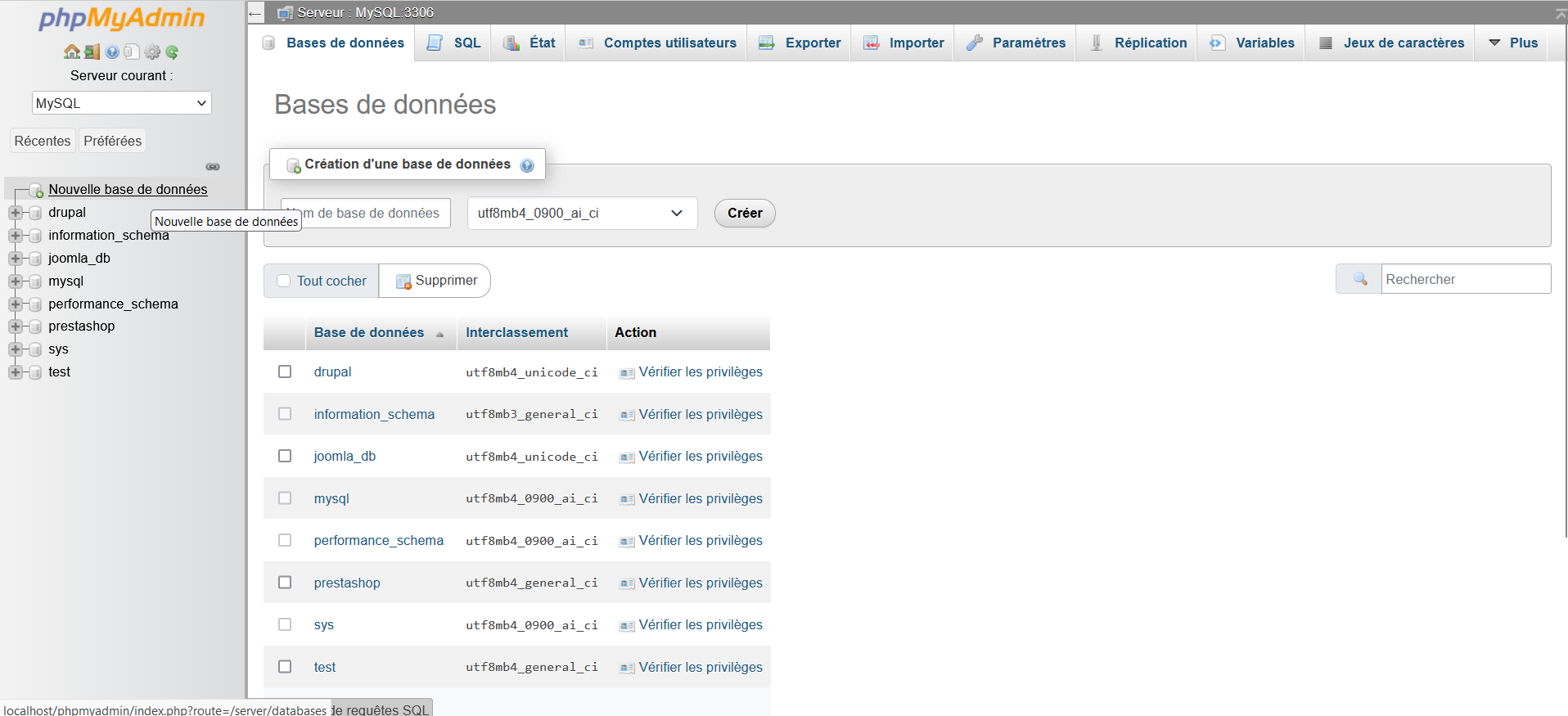Click privileges icon in prestashop row
Image resolution: width=1568 pixels, height=716 pixels.
click(x=627, y=583)
